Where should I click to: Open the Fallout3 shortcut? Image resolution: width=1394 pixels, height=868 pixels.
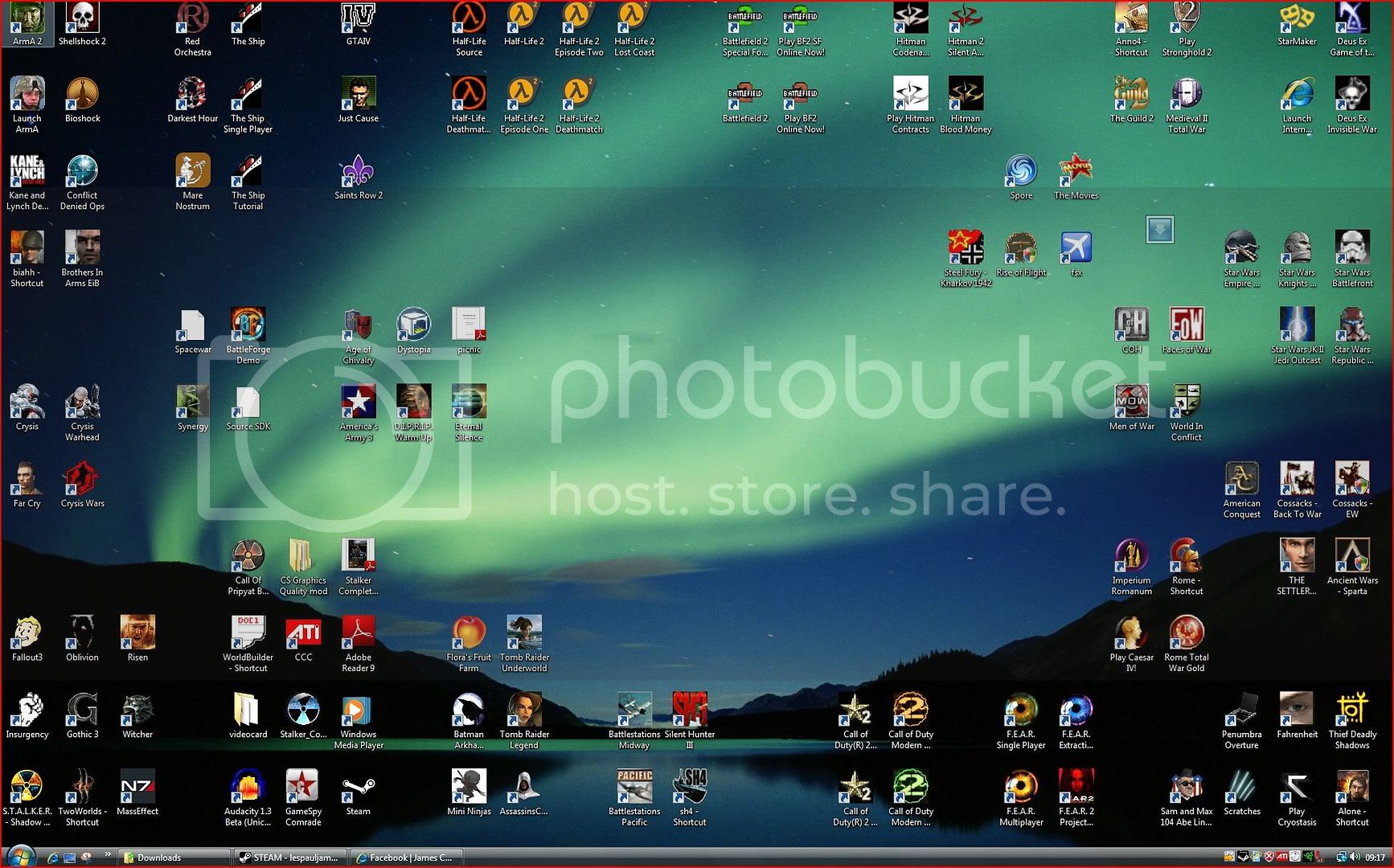[x=27, y=634]
